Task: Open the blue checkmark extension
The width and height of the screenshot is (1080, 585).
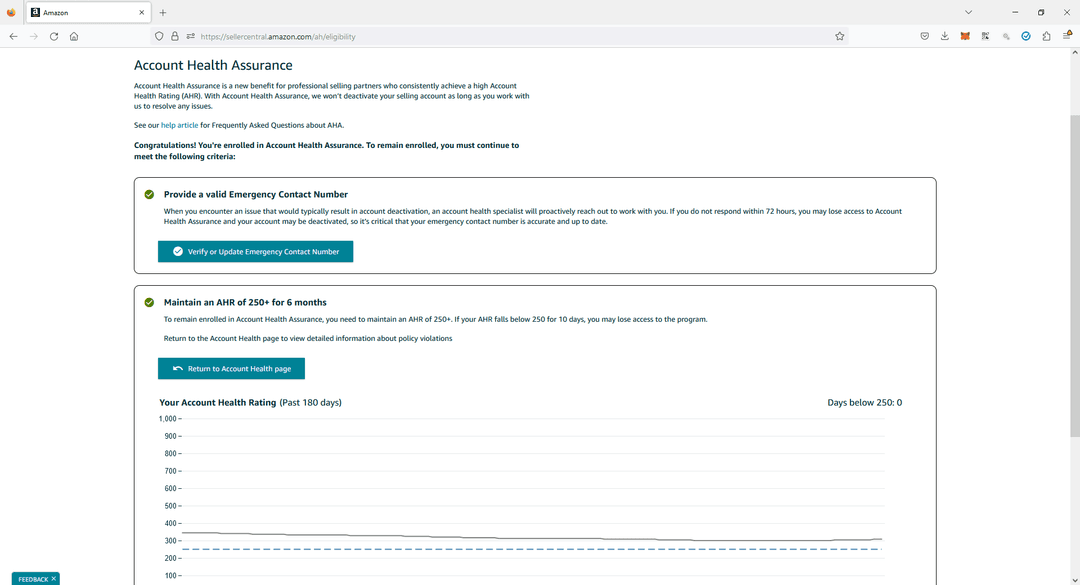Action: click(1026, 37)
